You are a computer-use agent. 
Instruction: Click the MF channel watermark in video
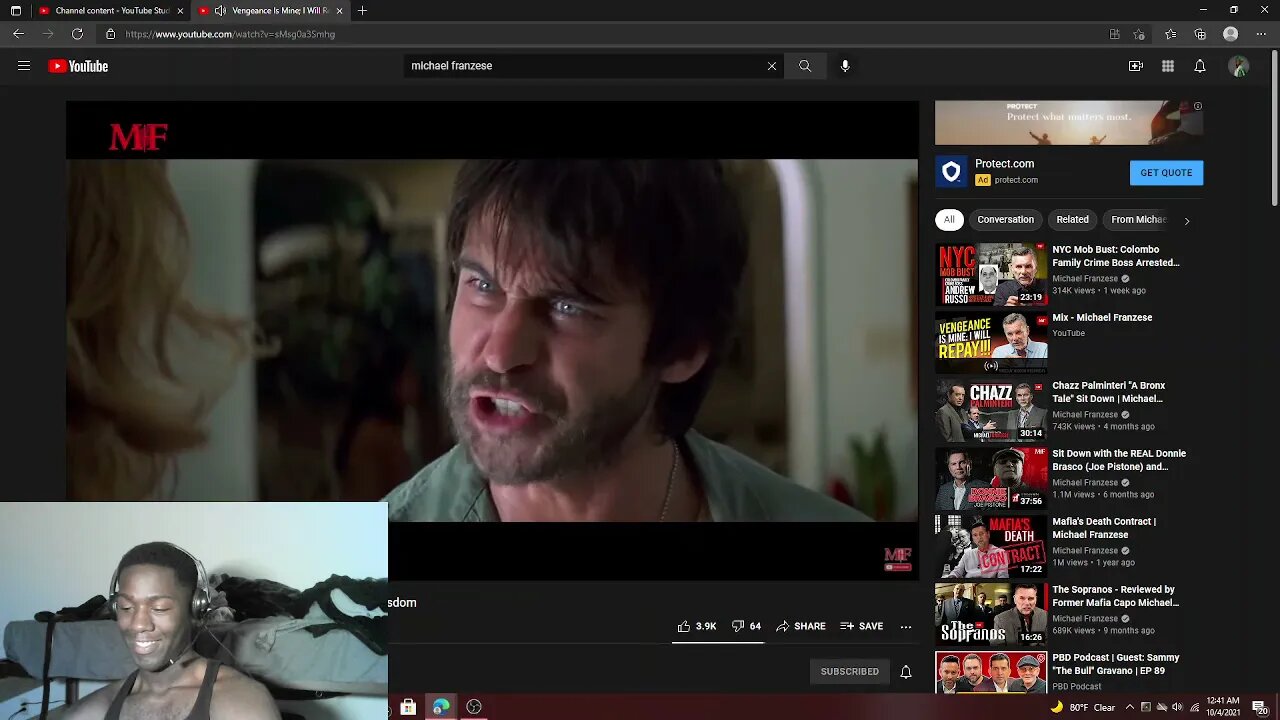(897, 559)
